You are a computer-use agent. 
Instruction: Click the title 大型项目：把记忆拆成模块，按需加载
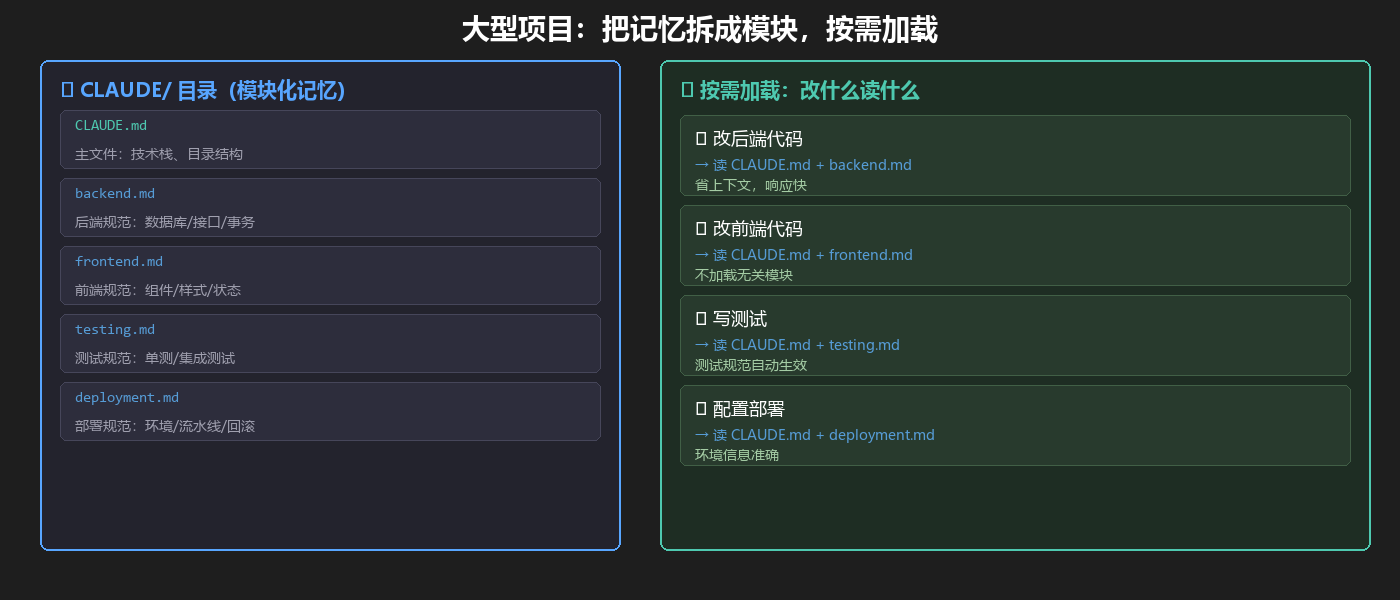(x=700, y=30)
